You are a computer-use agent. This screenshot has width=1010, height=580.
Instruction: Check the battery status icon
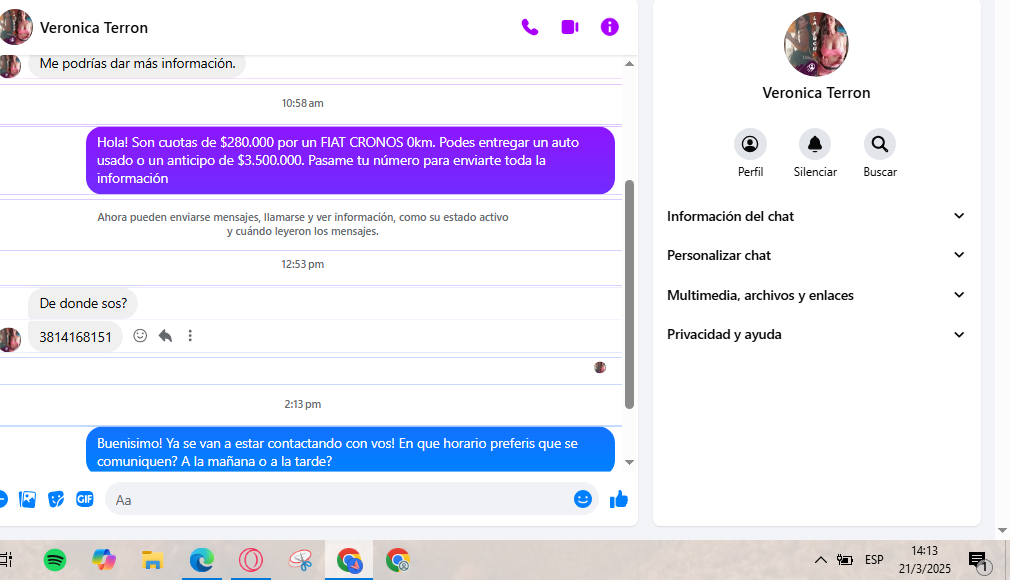[844, 560]
